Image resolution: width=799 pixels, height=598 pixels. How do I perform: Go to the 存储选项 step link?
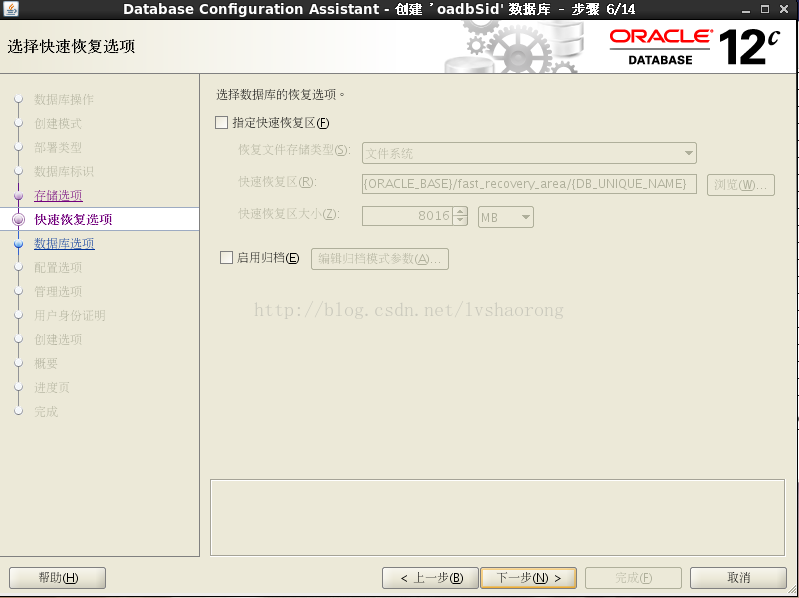[x=58, y=196]
